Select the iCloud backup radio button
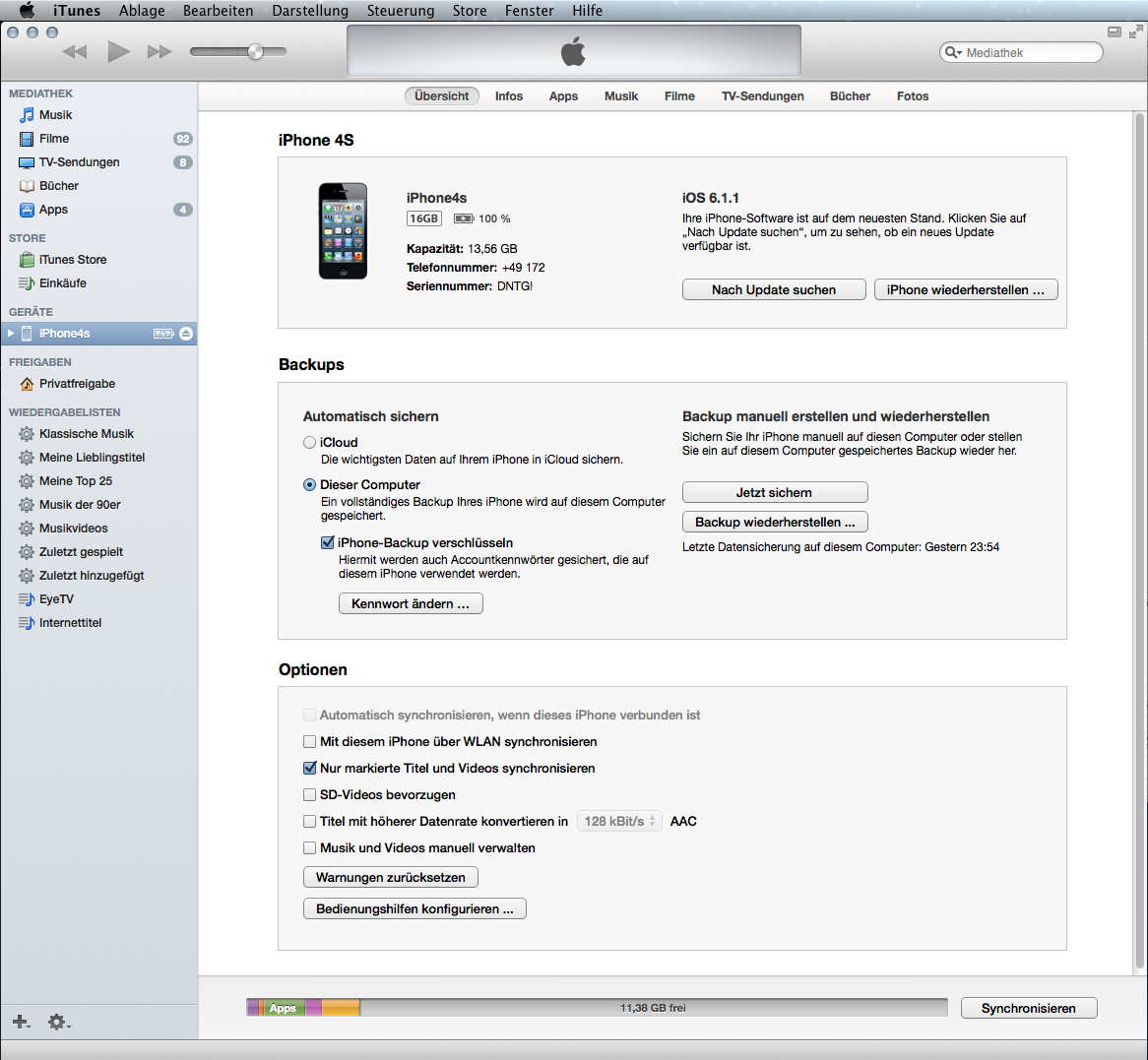The height and width of the screenshot is (1060, 1148). 310,442
